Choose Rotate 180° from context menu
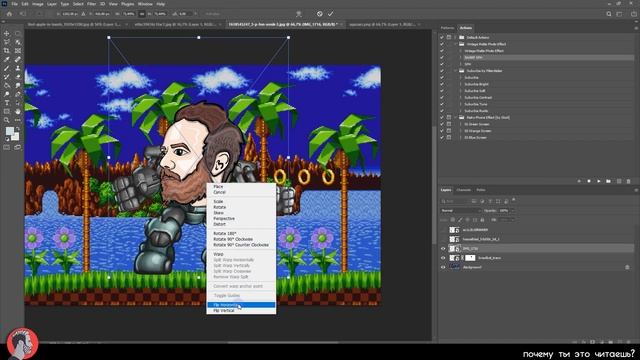The image size is (640, 360). click(x=241, y=233)
